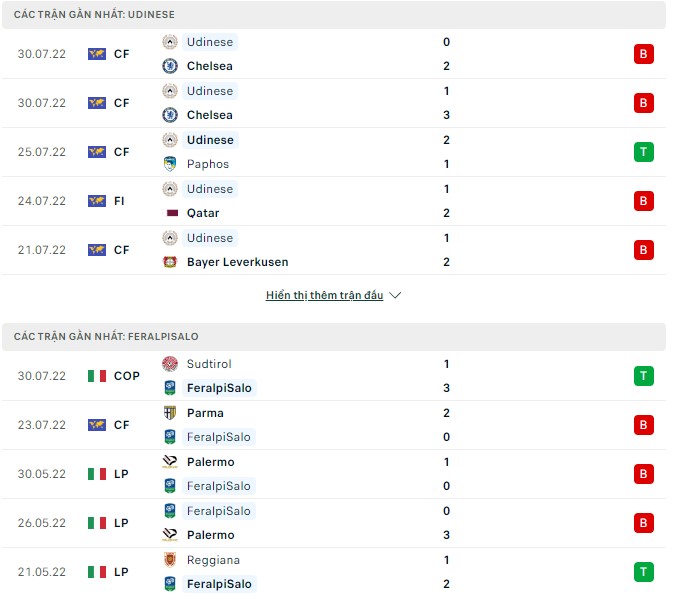Click the Parma club crest icon
The width and height of the screenshot is (678, 595).
tap(170, 413)
